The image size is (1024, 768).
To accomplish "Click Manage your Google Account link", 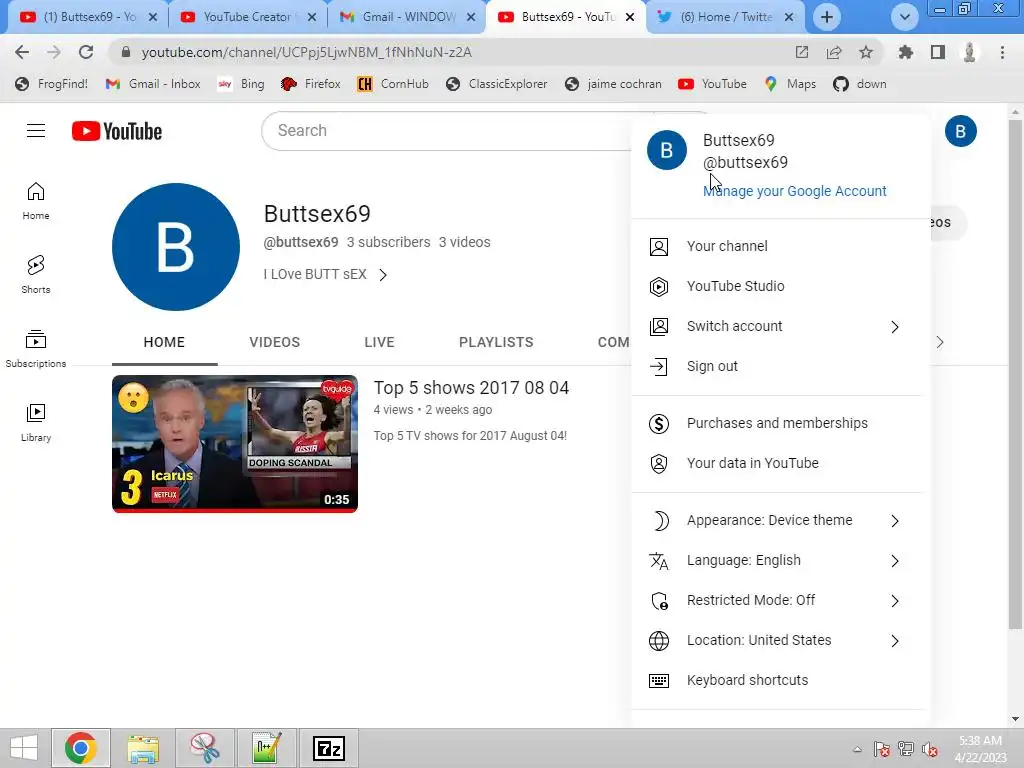I will [x=794, y=191].
